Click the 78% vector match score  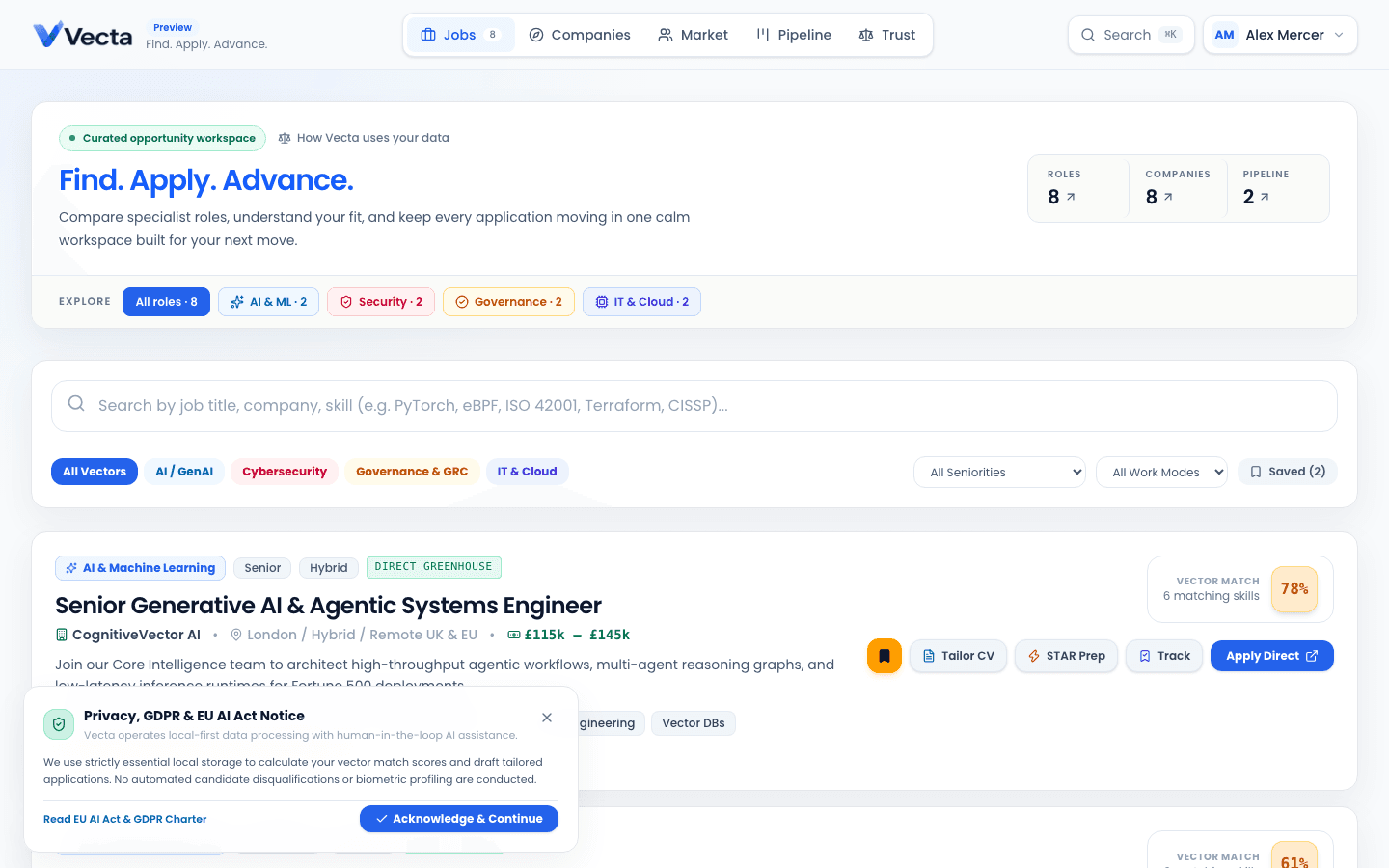pyautogui.click(x=1294, y=589)
